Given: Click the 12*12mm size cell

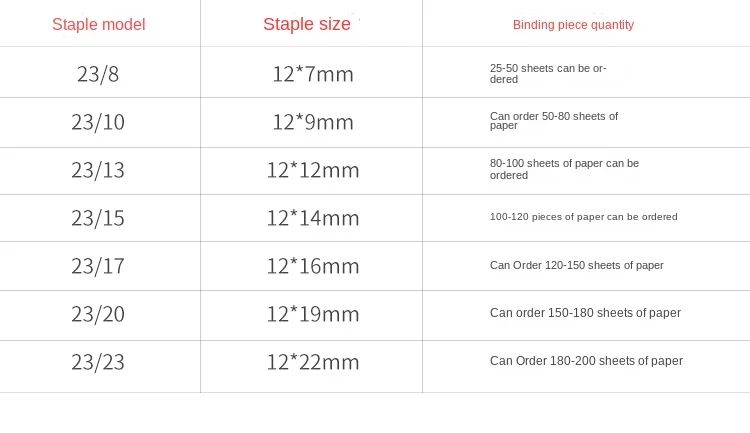Looking at the screenshot, I should coord(313,170).
